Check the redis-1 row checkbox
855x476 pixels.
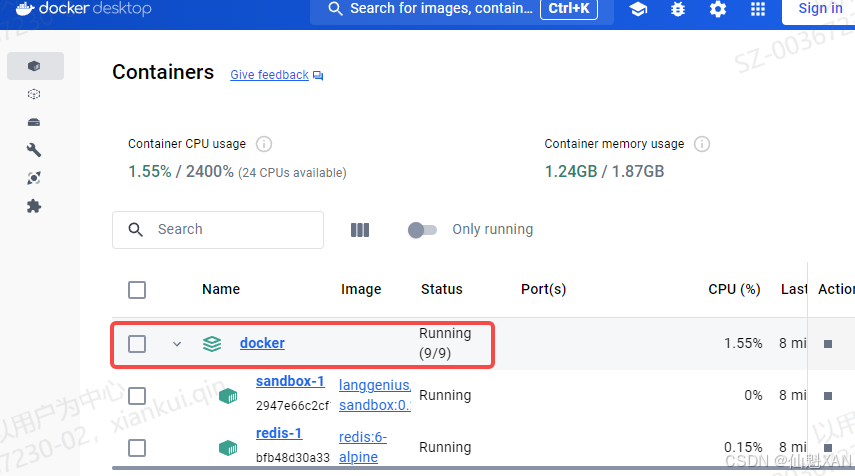coord(137,448)
